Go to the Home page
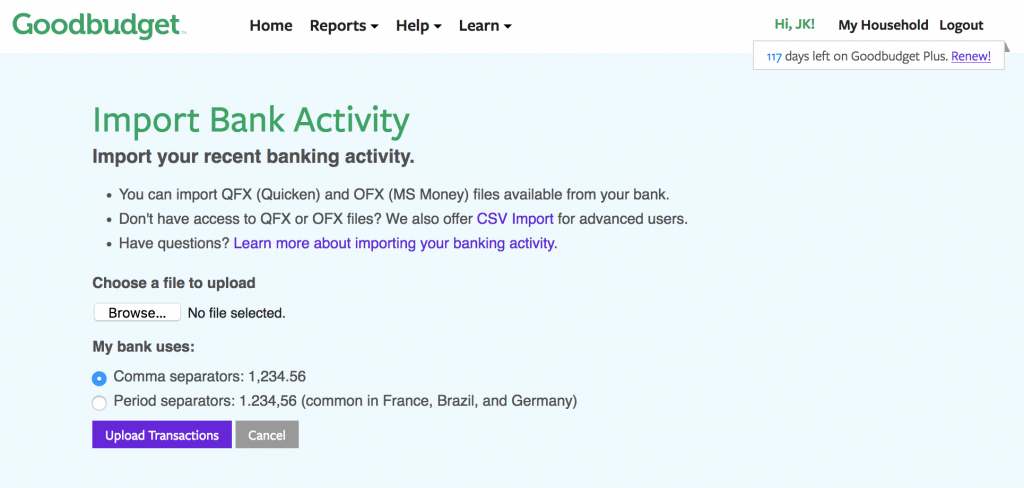 click(x=271, y=26)
